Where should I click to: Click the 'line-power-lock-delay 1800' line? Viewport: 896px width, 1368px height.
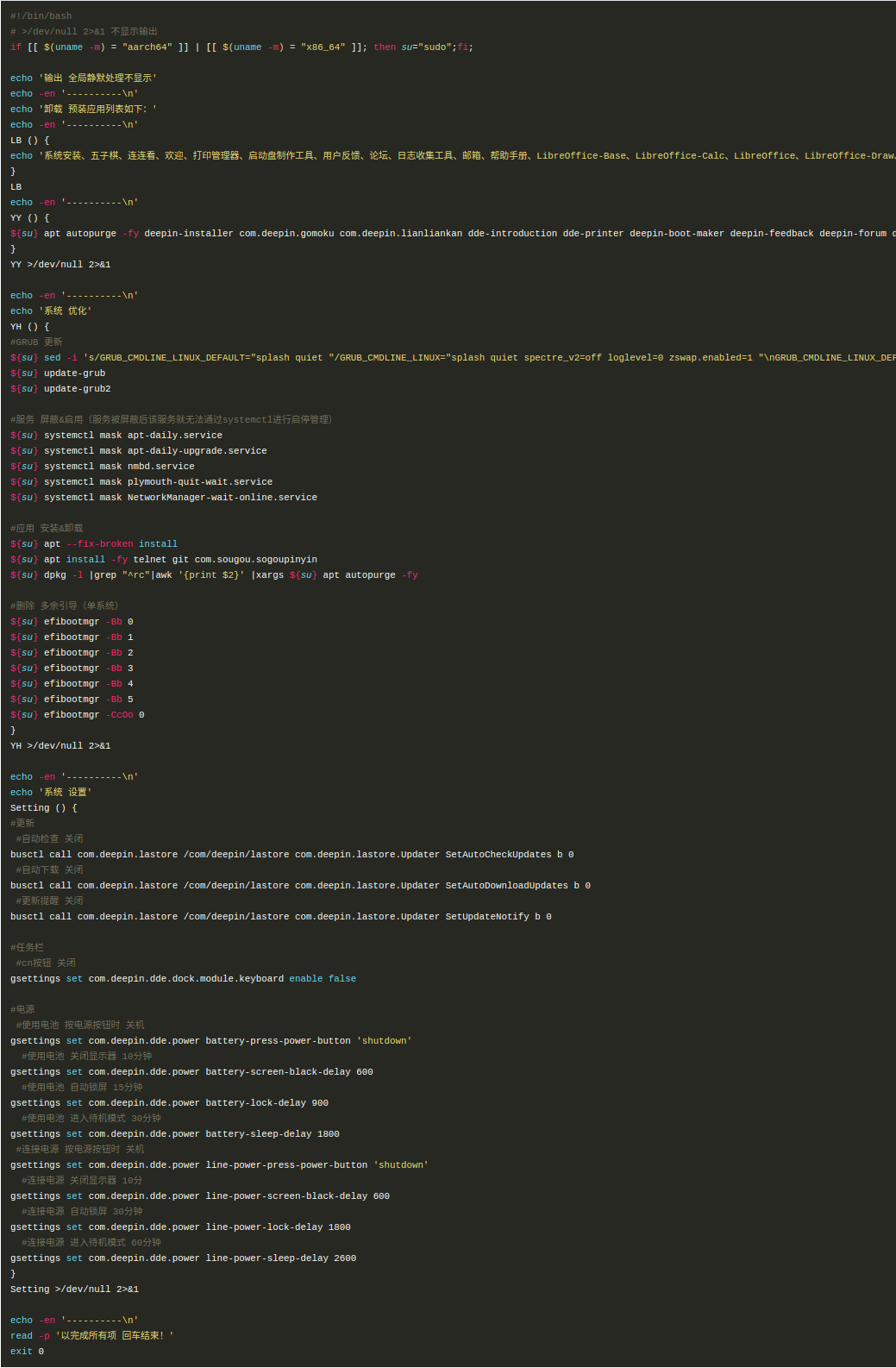tap(181, 1227)
